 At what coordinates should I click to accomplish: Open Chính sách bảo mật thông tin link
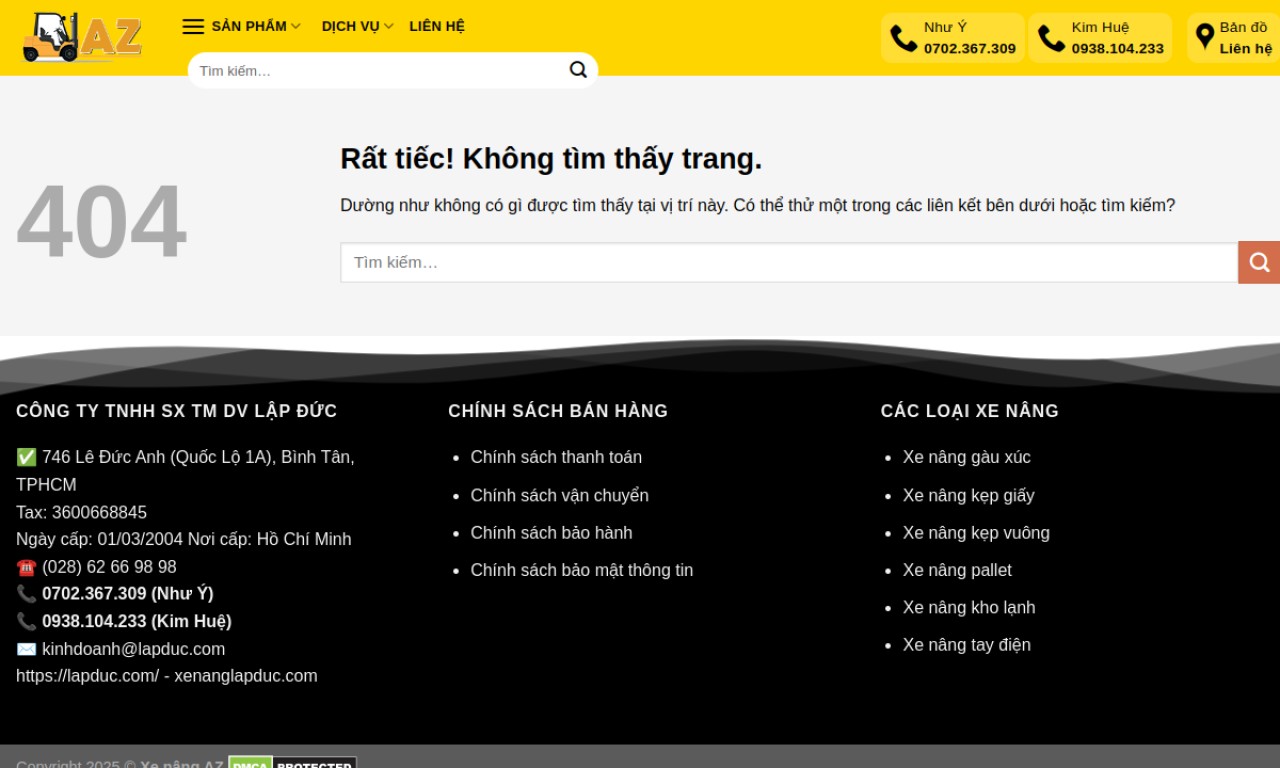pos(582,570)
